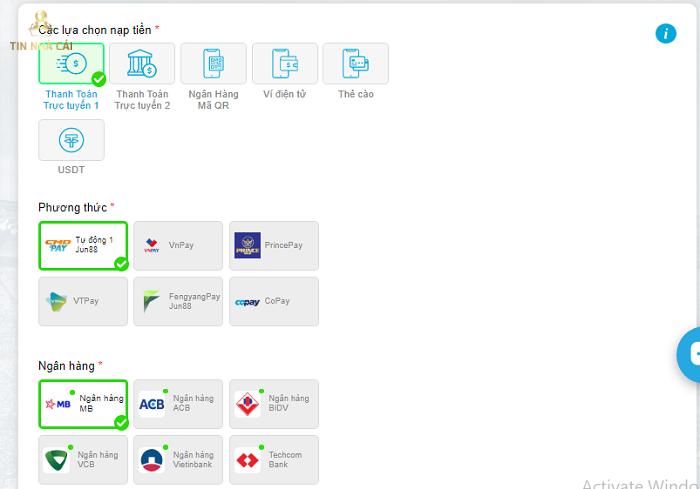Select Thanh Toán Trực tuyến 1 option
The height and width of the screenshot is (489, 700).
tap(71, 64)
